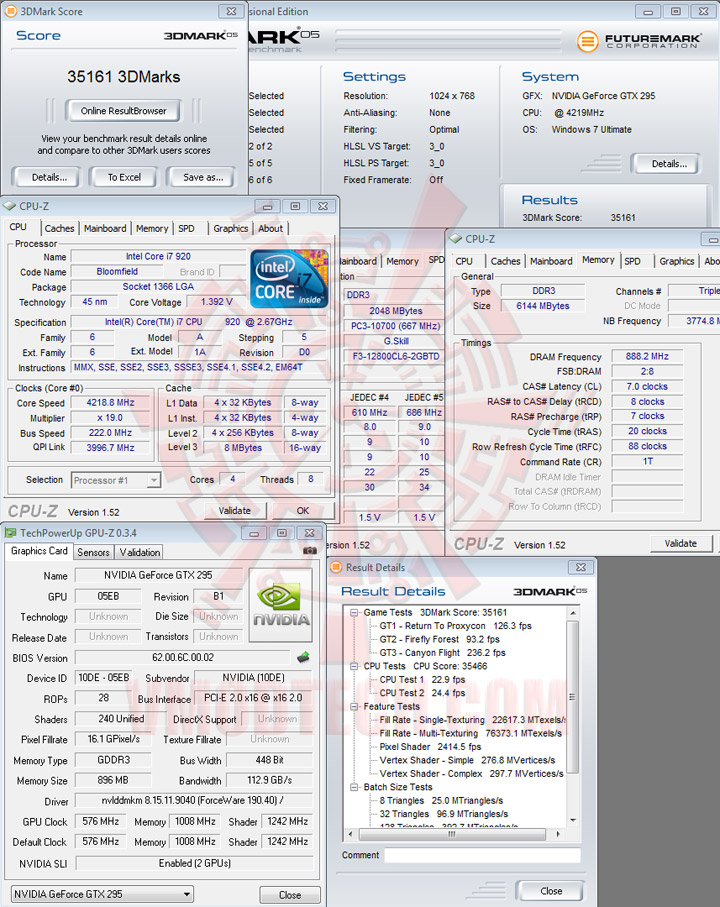Click the Futuremark orange logo icon
720x907 pixels.
(x=588, y=41)
